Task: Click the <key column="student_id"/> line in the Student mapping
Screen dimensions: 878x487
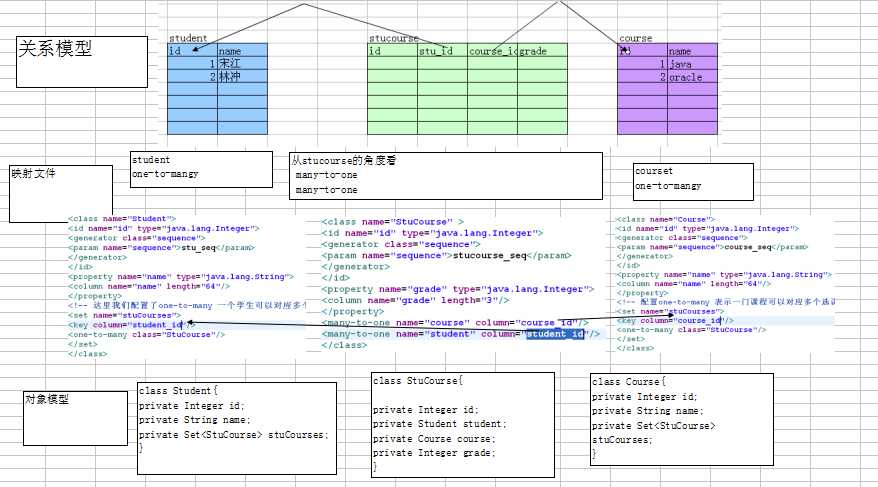Action: (132, 325)
